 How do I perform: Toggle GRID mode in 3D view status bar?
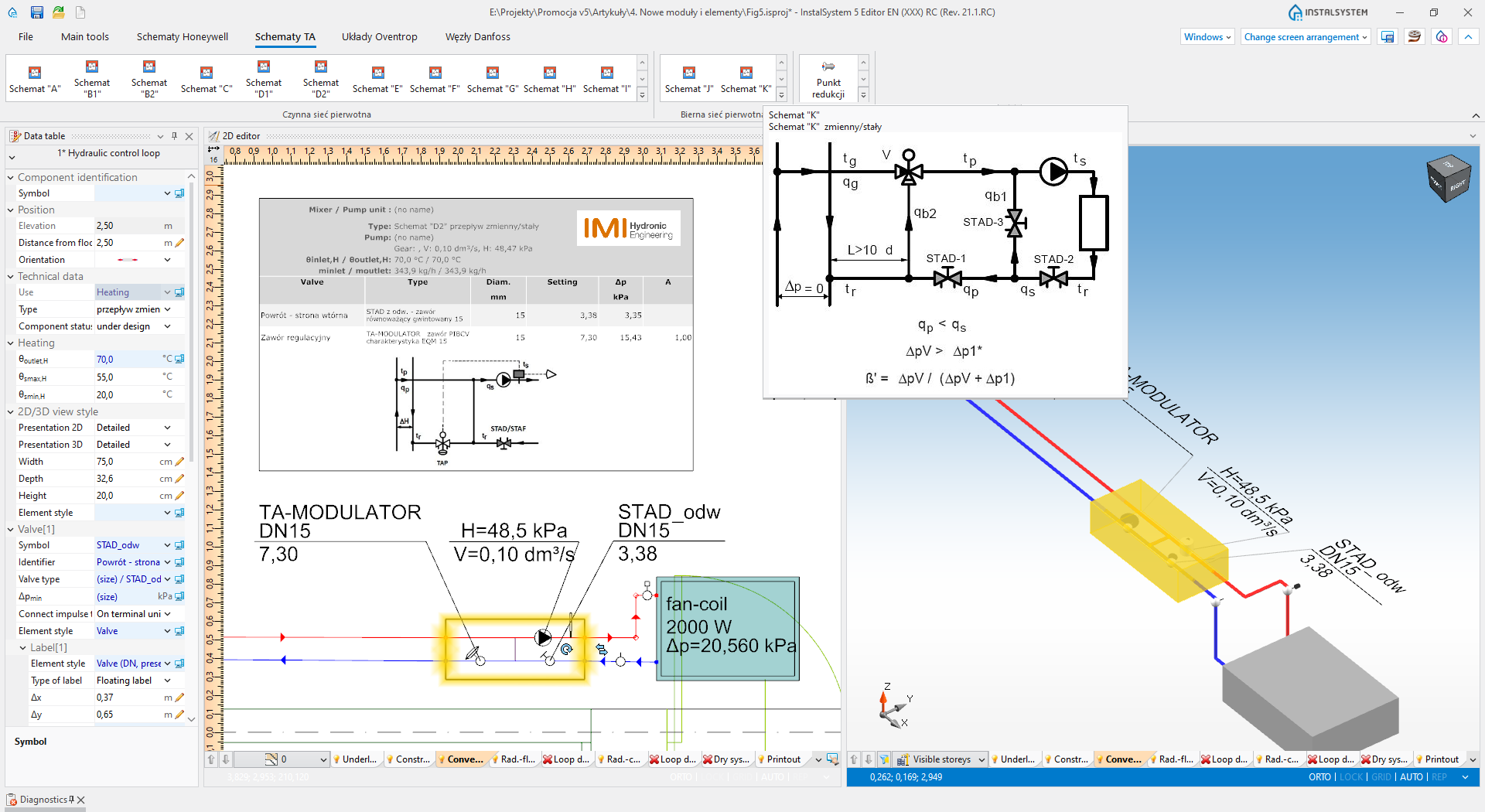coord(1381,777)
